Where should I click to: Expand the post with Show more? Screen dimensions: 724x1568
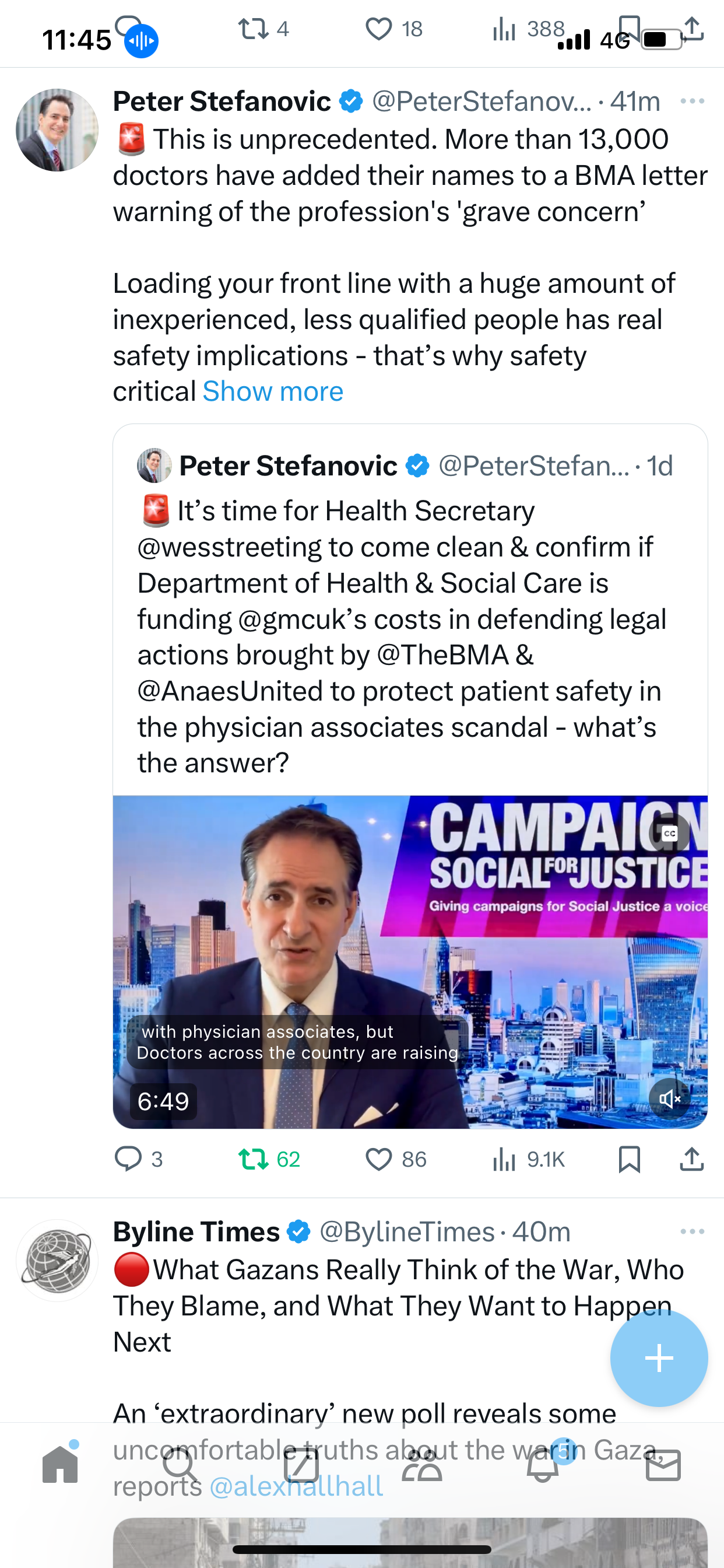coord(273,391)
